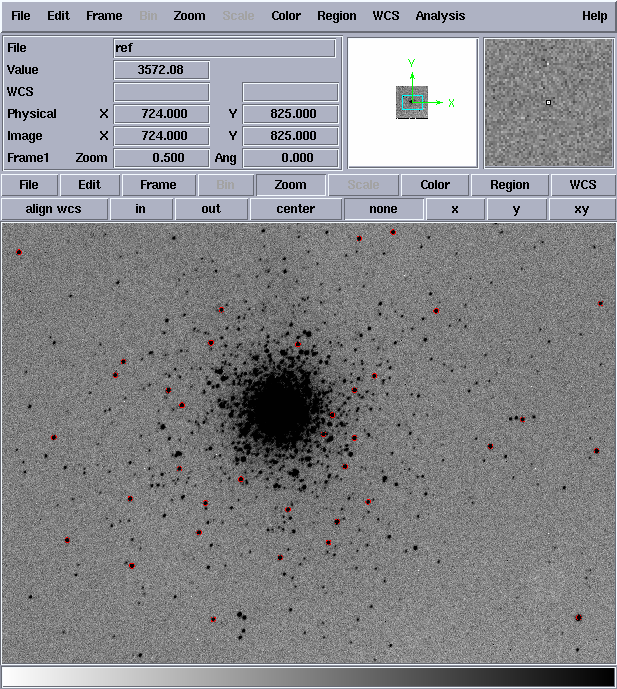Click the magnifier preview panel
617x689 pixels.
click(x=548, y=103)
